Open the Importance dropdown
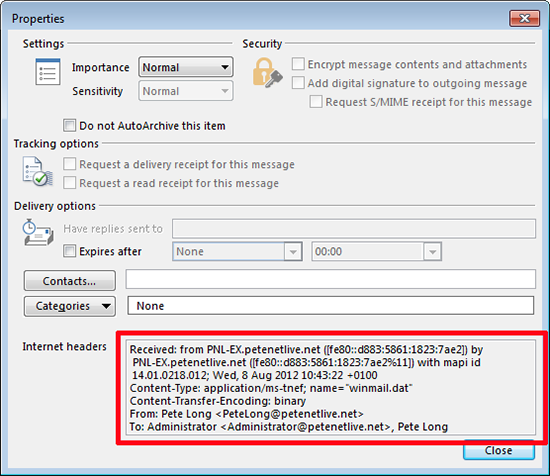Image resolution: width=550 pixels, height=476 pixels. (x=186, y=67)
